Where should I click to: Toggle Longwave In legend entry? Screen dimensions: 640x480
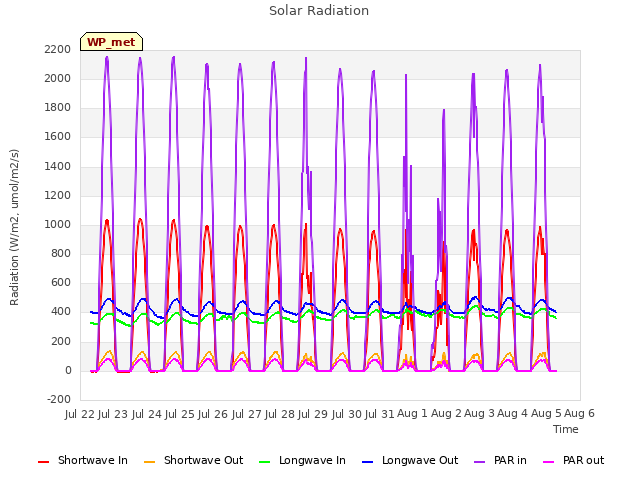pyautogui.click(x=302, y=460)
